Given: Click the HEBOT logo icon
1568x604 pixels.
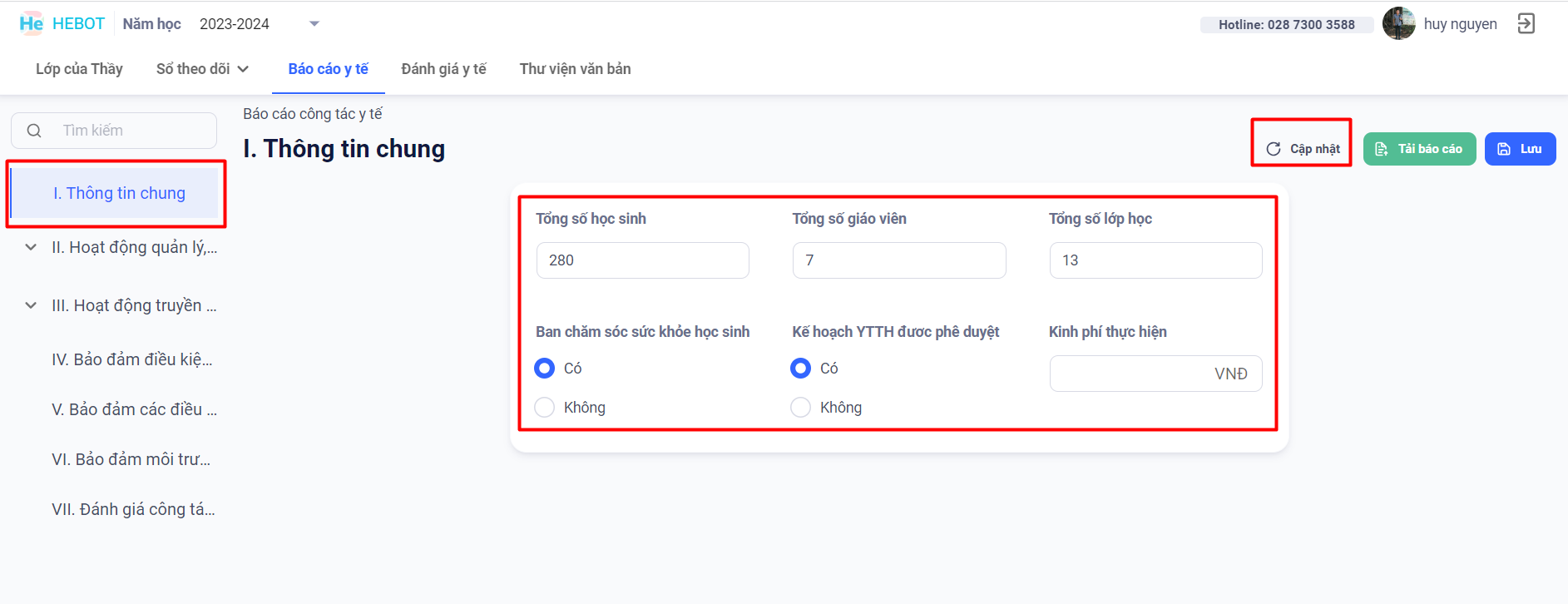Looking at the screenshot, I should (31, 23).
